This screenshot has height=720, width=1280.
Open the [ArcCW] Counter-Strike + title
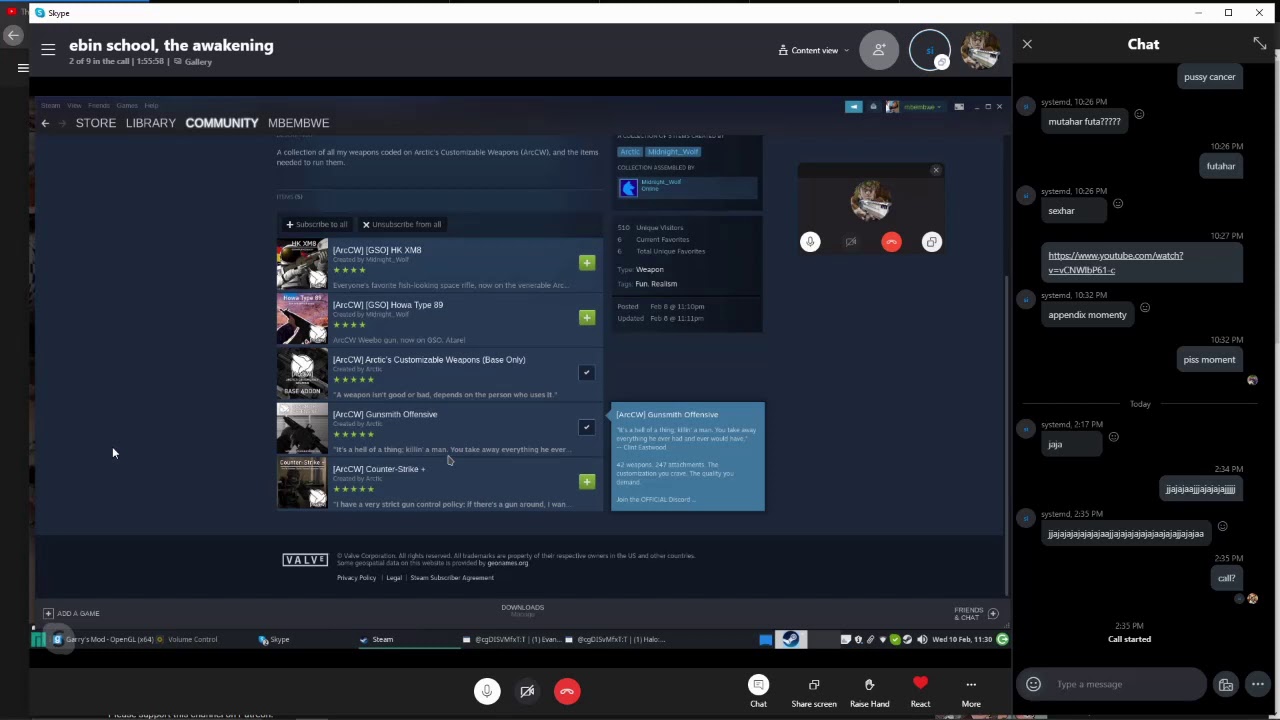click(379, 469)
